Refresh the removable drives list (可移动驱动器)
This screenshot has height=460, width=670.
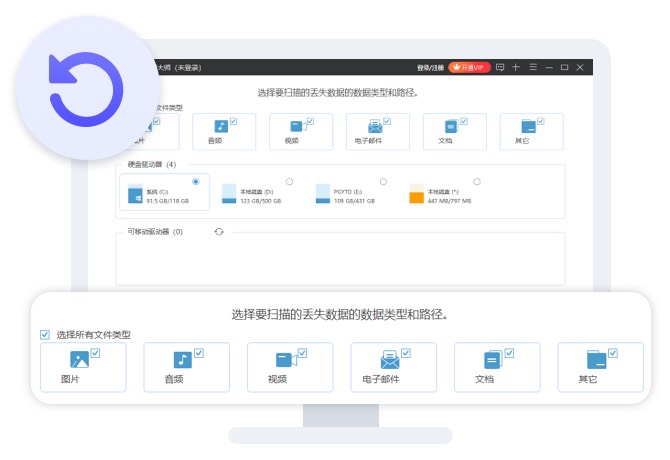coord(219,232)
